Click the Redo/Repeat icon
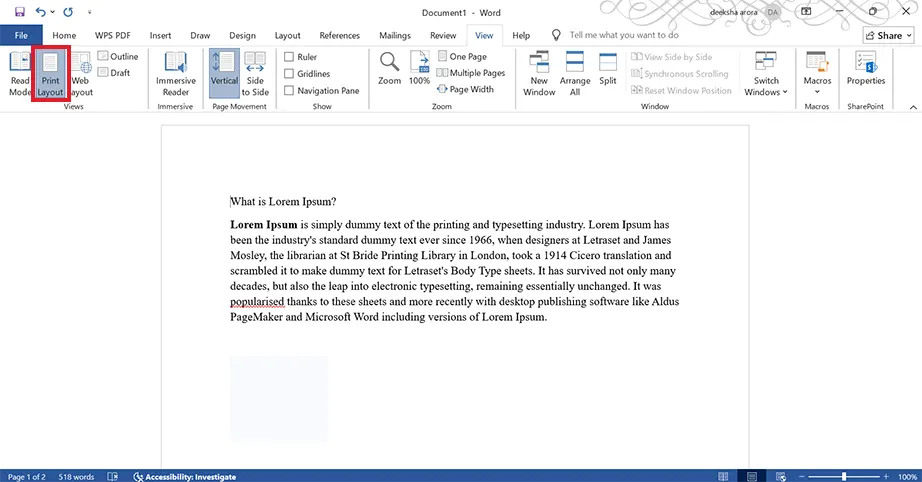The width and height of the screenshot is (922, 482). 68,12
